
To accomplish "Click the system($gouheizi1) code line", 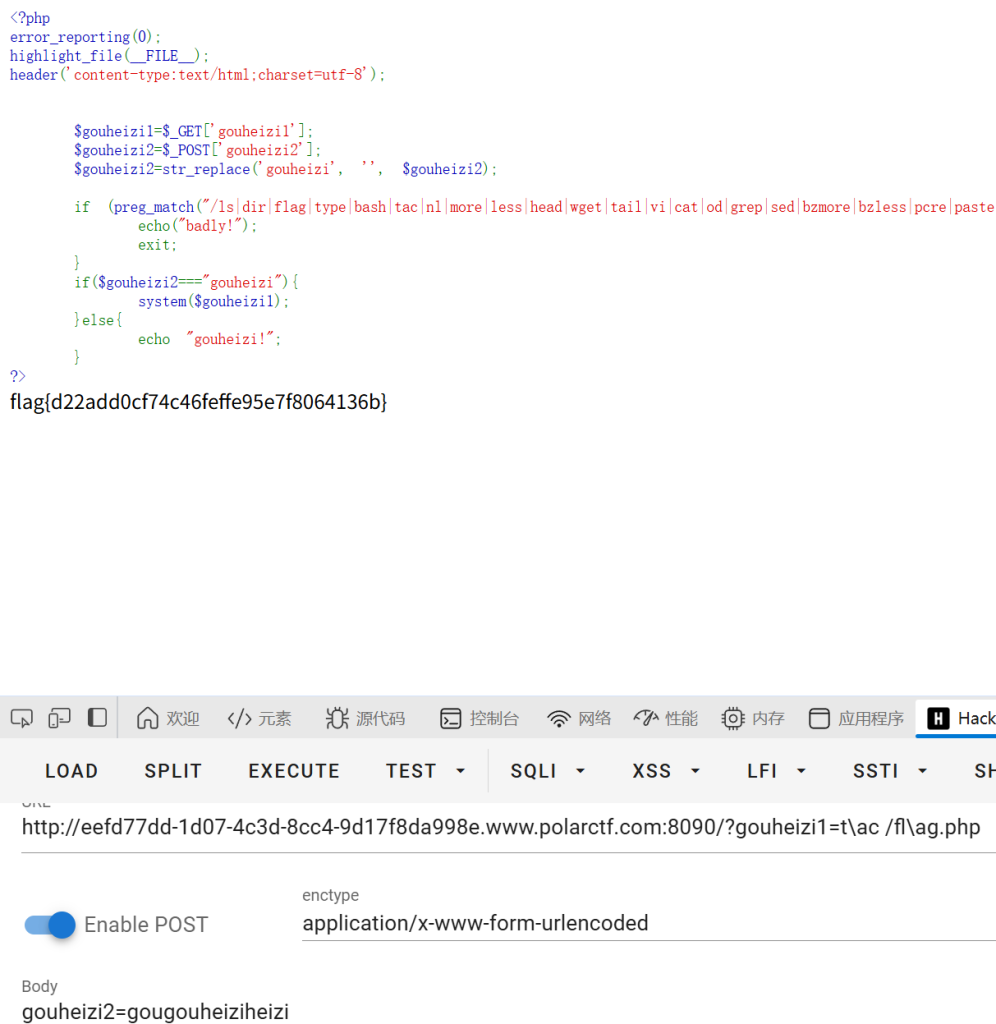I will click(x=213, y=301).
